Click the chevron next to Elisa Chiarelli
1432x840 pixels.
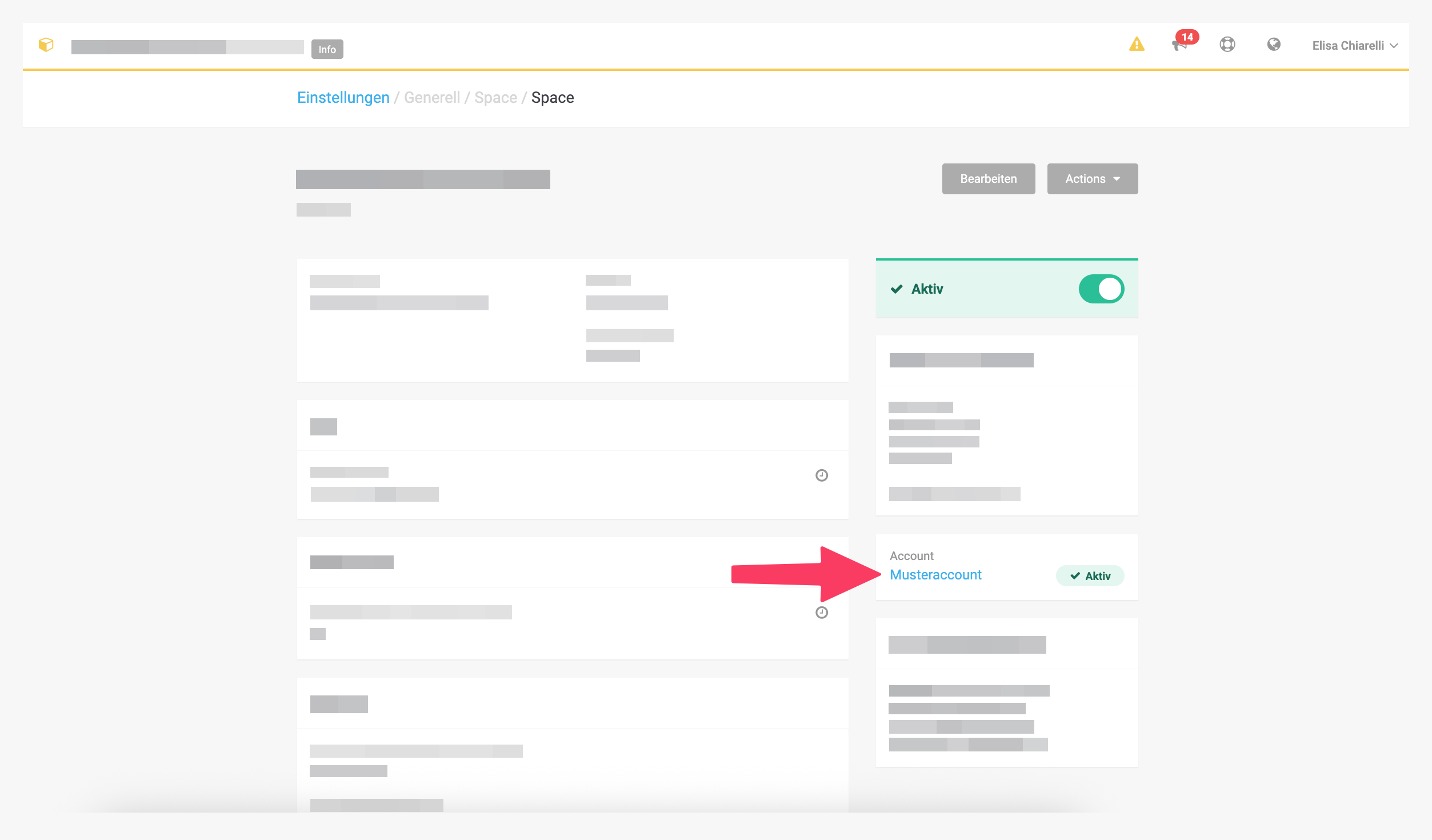1394,46
